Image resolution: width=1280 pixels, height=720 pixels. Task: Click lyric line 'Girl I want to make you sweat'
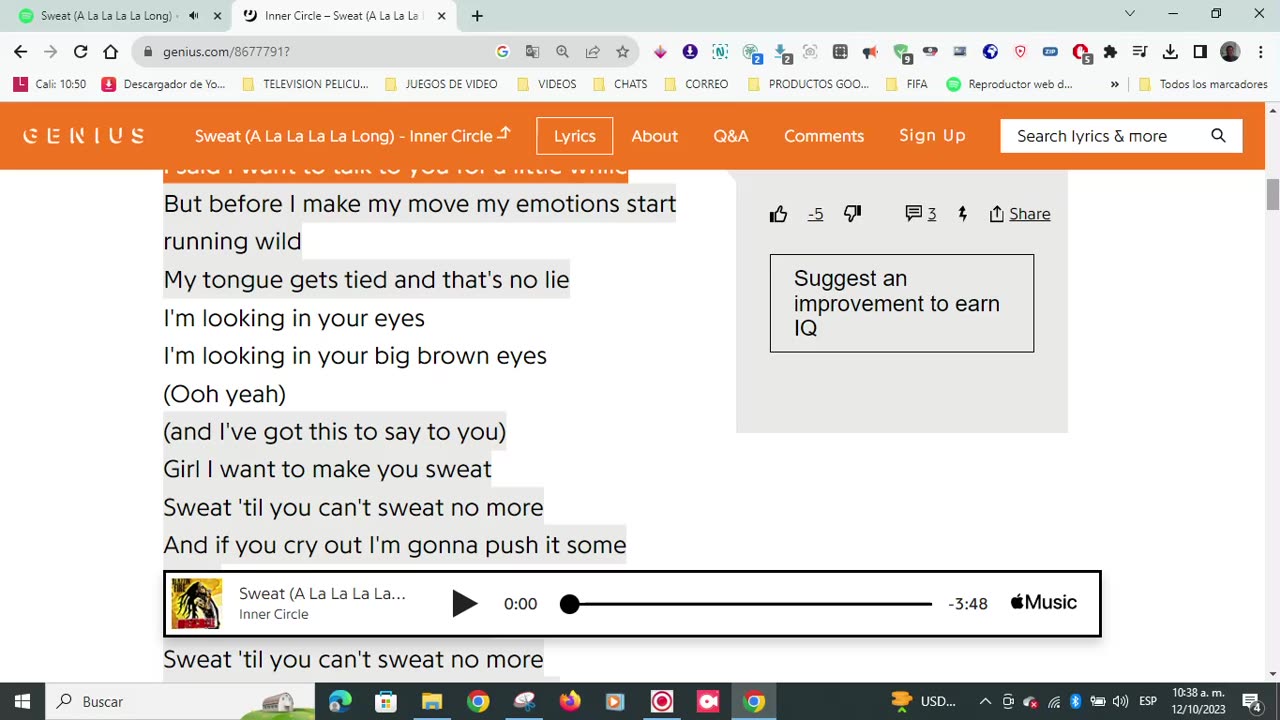coord(328,469)
